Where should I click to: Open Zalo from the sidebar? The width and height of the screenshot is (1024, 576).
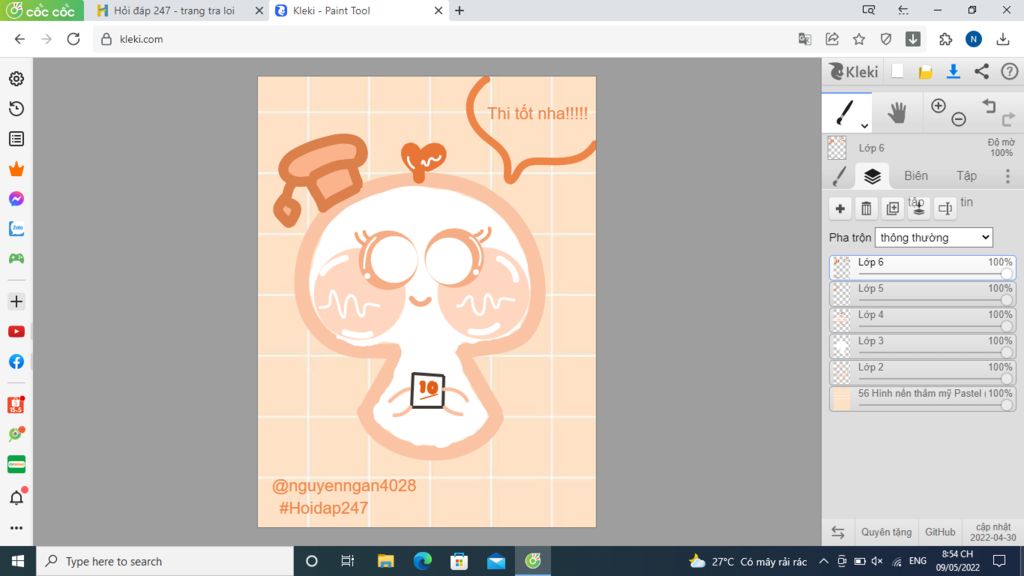[16, 229]
